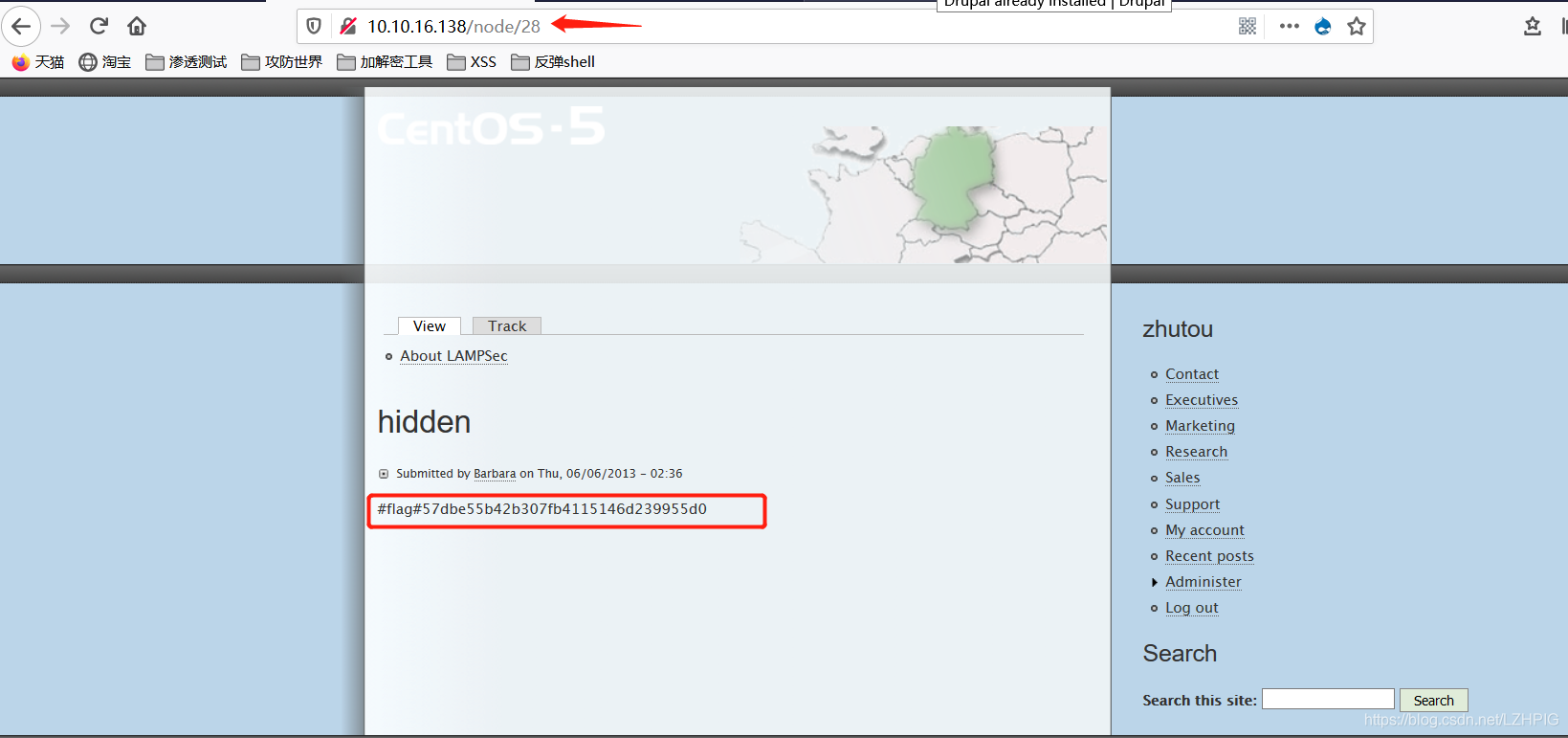This screenshot has width=1568, height=738.
Task: Open 攻防世界 bookmark folder
Action: coord(282,62)
